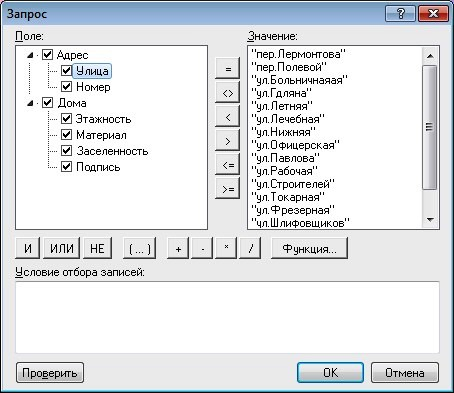Insert the division / operator
The width and height of the screenshot is (454, 393).
(x=250, y=248)
